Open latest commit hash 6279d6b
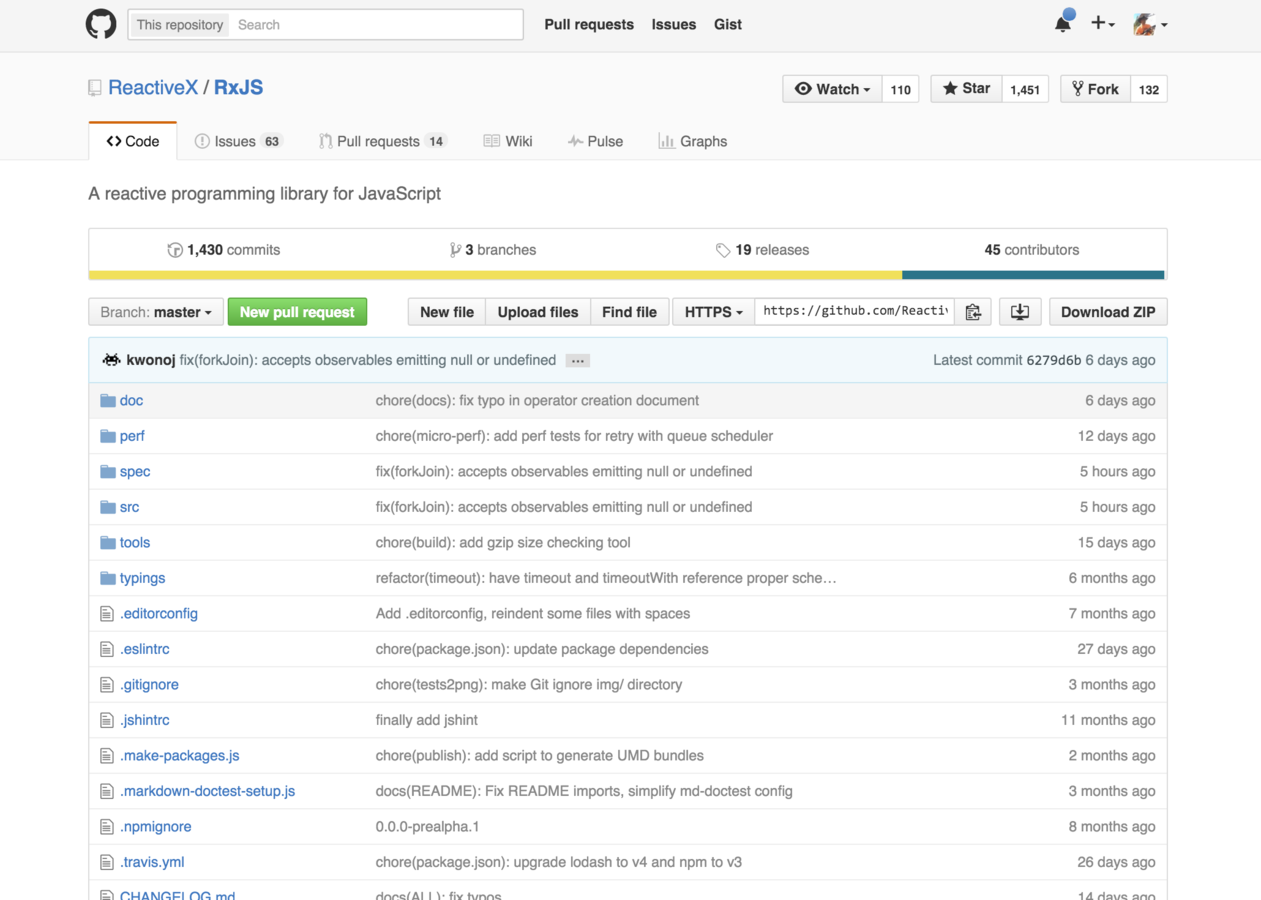Image resolution: width=1261 pixels, height=900 pixels. [1053, 360]
